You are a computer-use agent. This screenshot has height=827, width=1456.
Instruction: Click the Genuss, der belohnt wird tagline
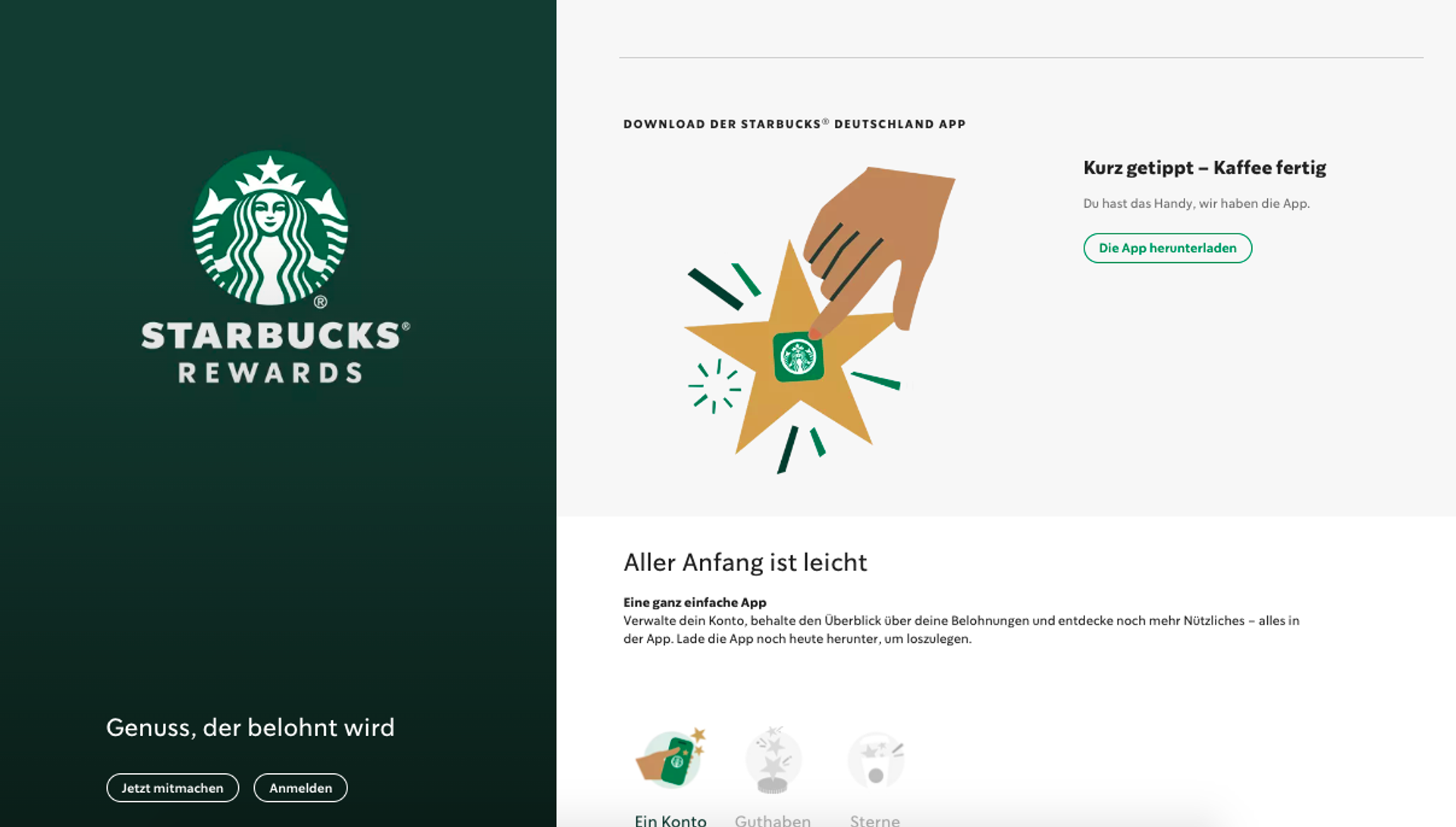click(x=250, y=728)
